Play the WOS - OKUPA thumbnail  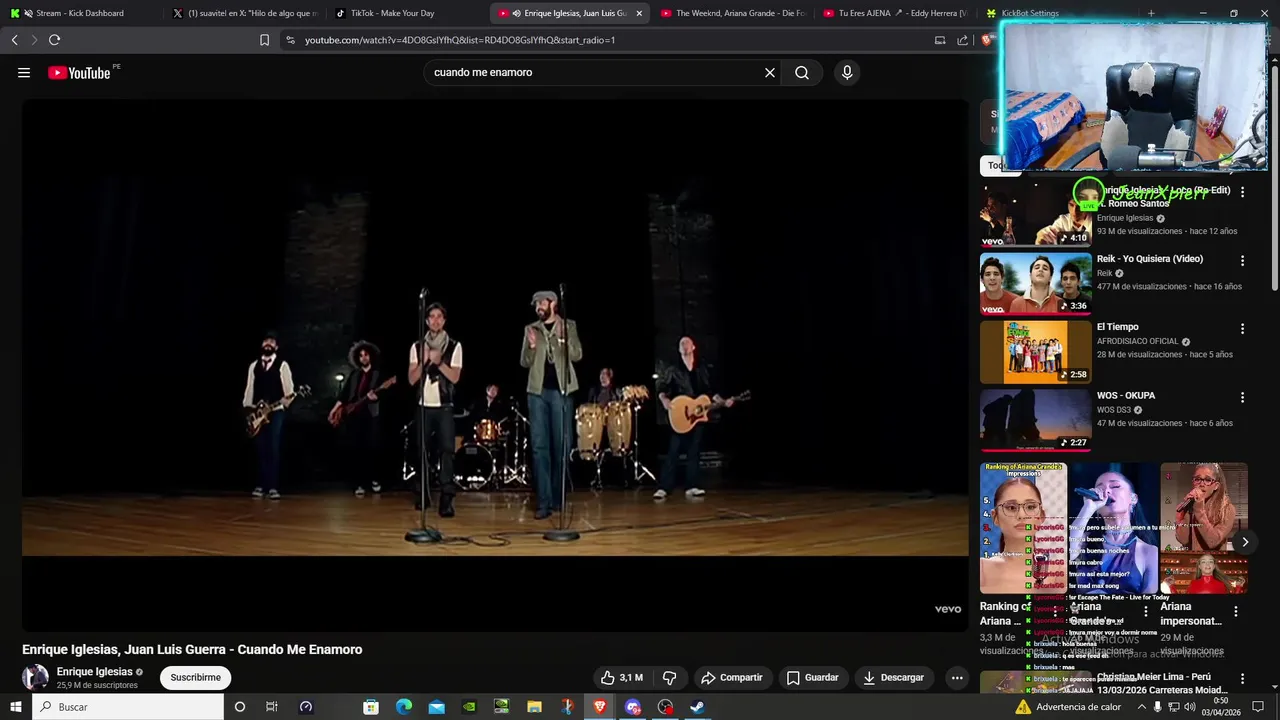1035,420
